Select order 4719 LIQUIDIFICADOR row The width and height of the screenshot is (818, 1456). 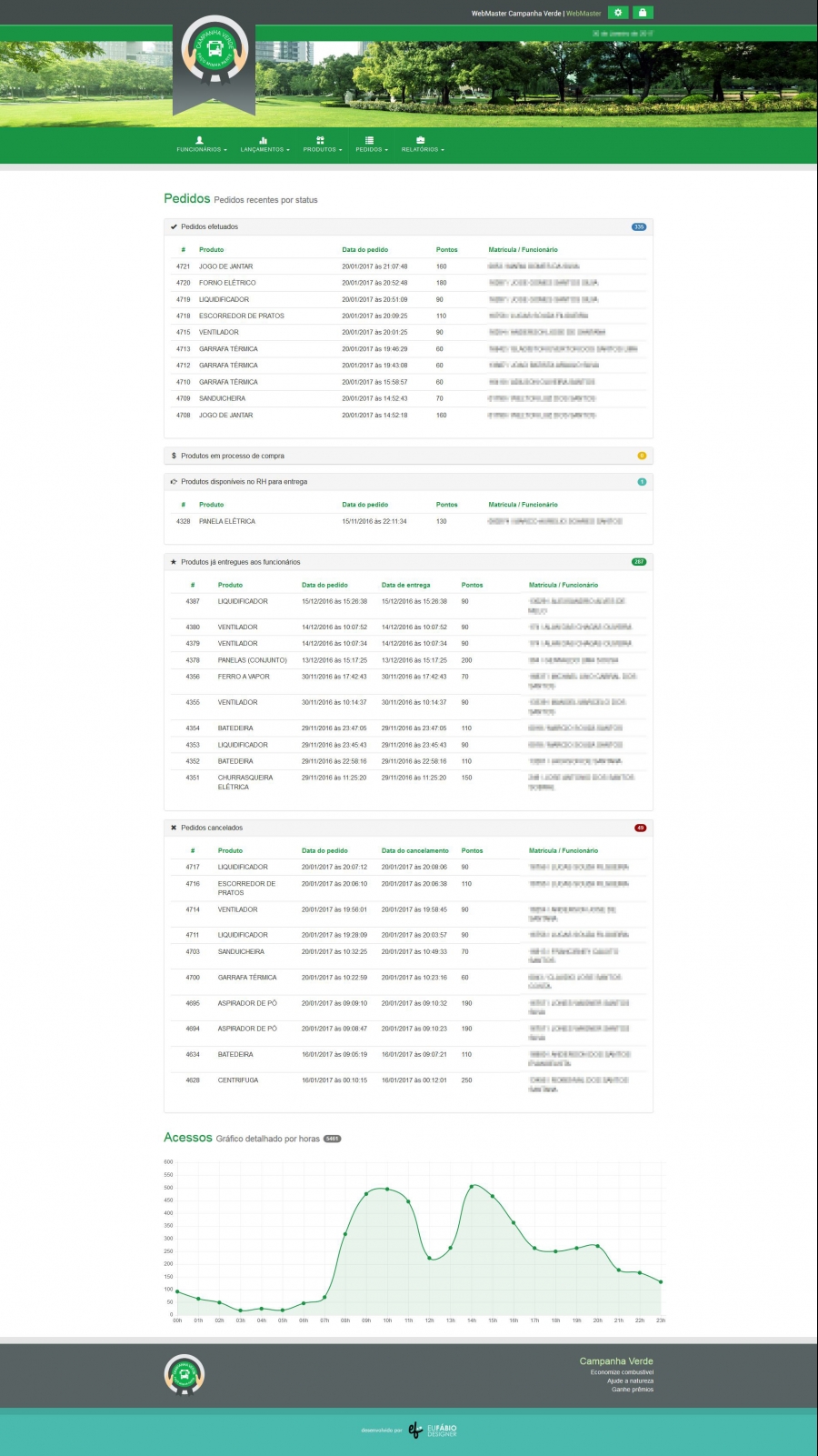click(x=408, y=299)
